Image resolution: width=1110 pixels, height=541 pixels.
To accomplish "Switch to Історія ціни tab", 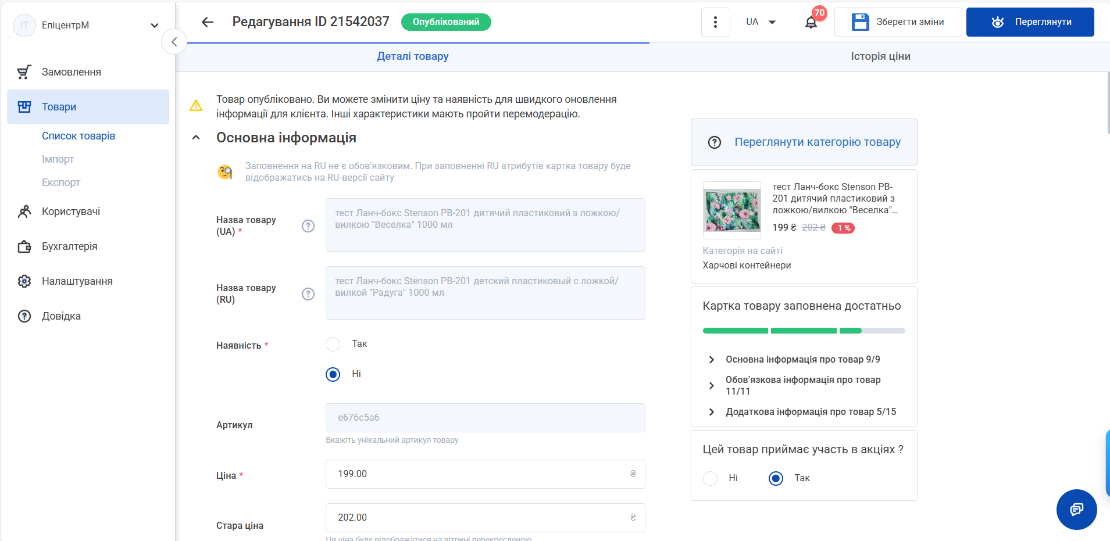I will [x=880, y=57].
